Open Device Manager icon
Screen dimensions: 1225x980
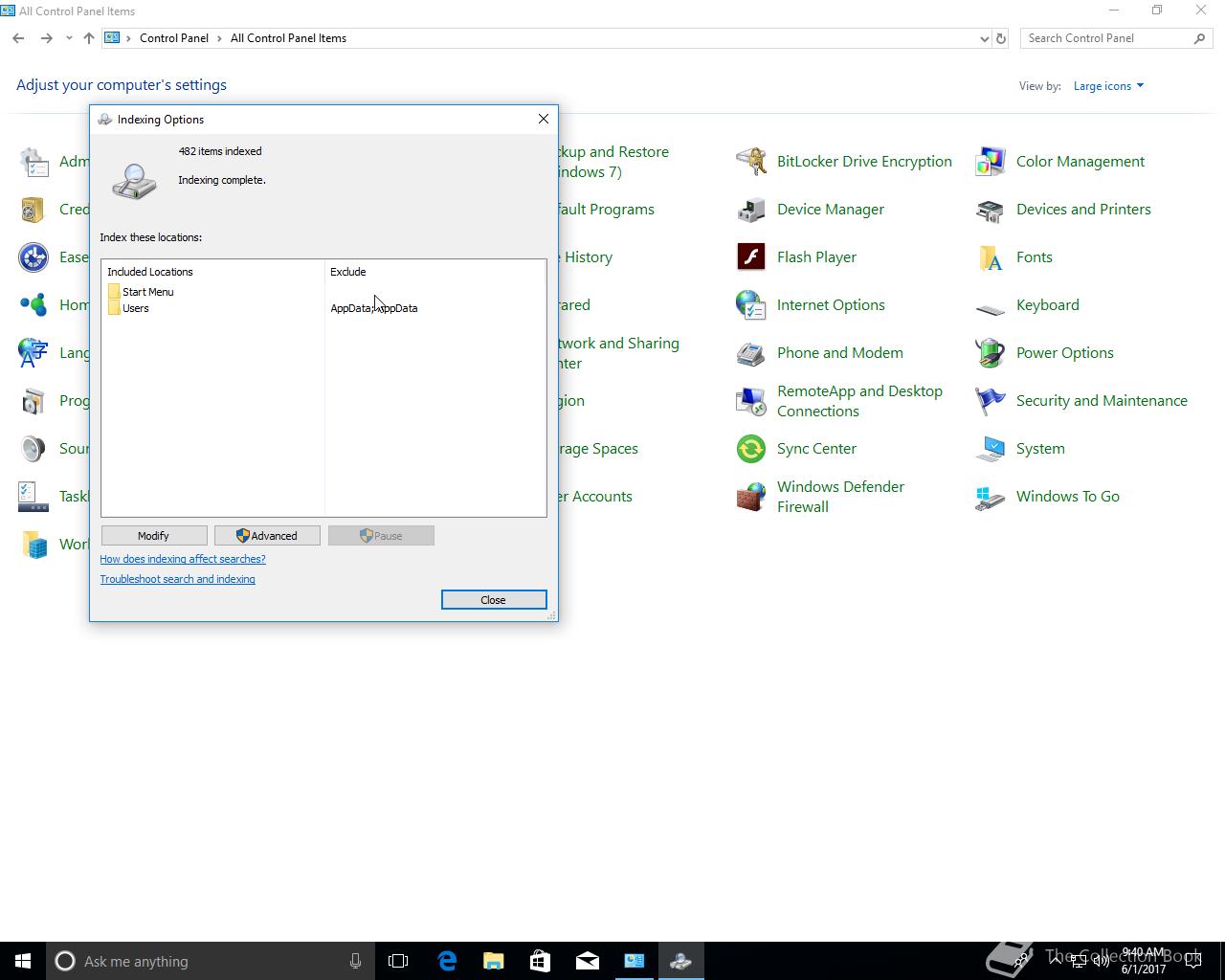pyautogui.click(x=751, y=210)
